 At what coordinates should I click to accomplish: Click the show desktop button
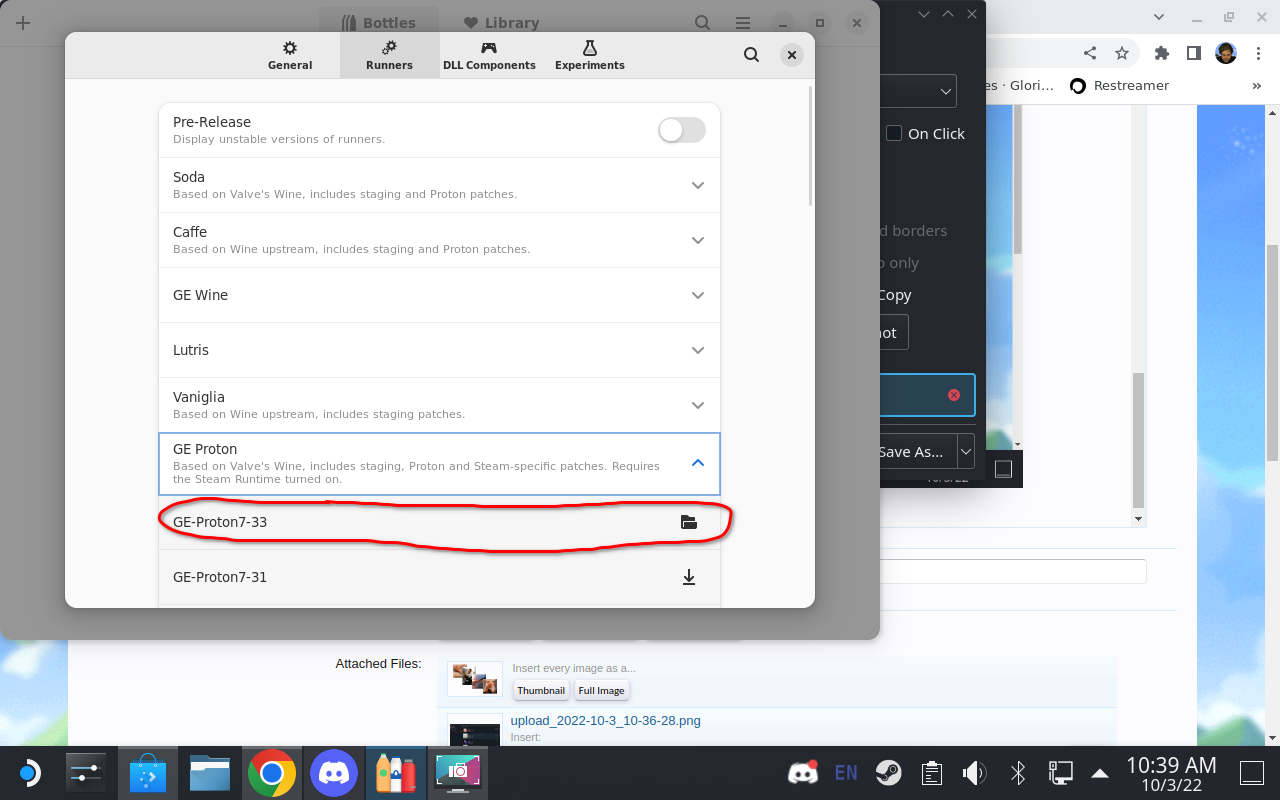1252,773
